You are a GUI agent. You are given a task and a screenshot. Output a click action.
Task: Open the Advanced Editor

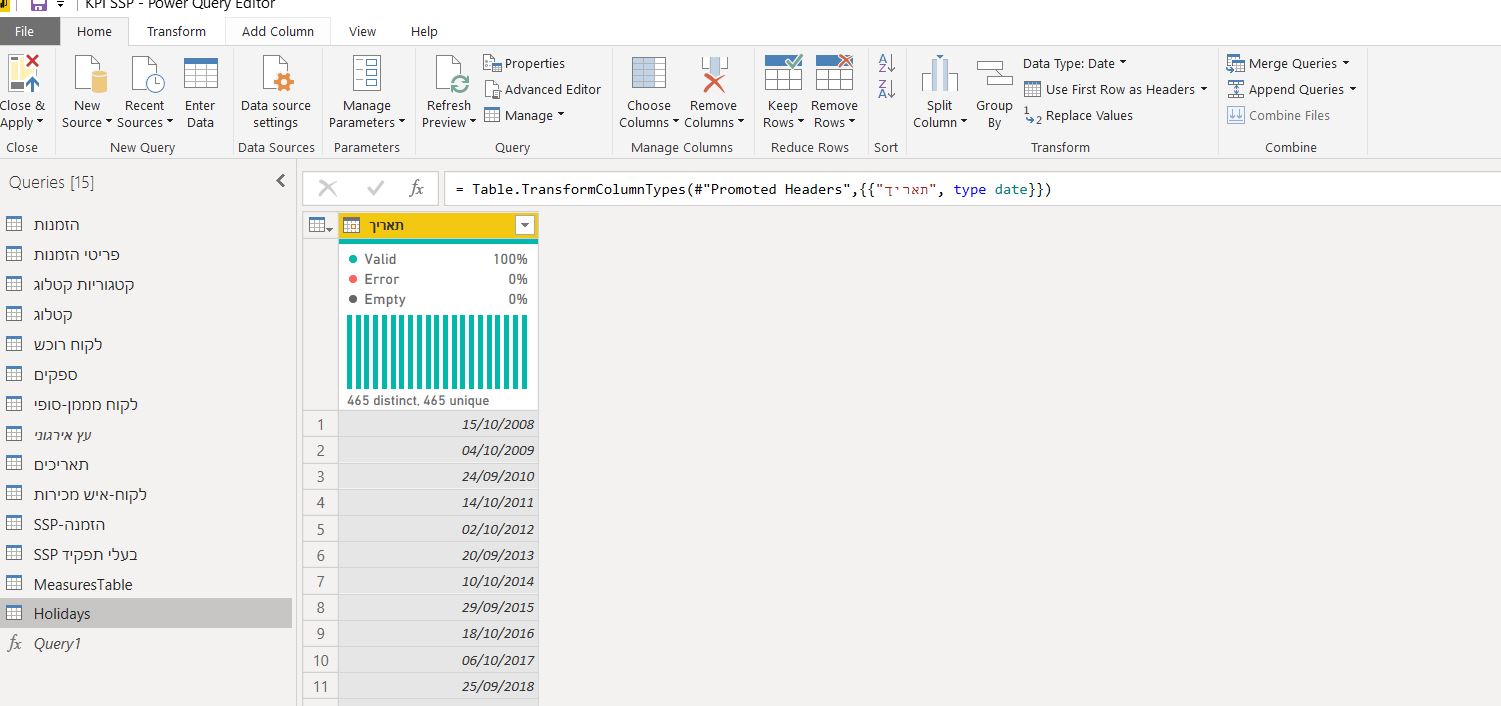543,89
